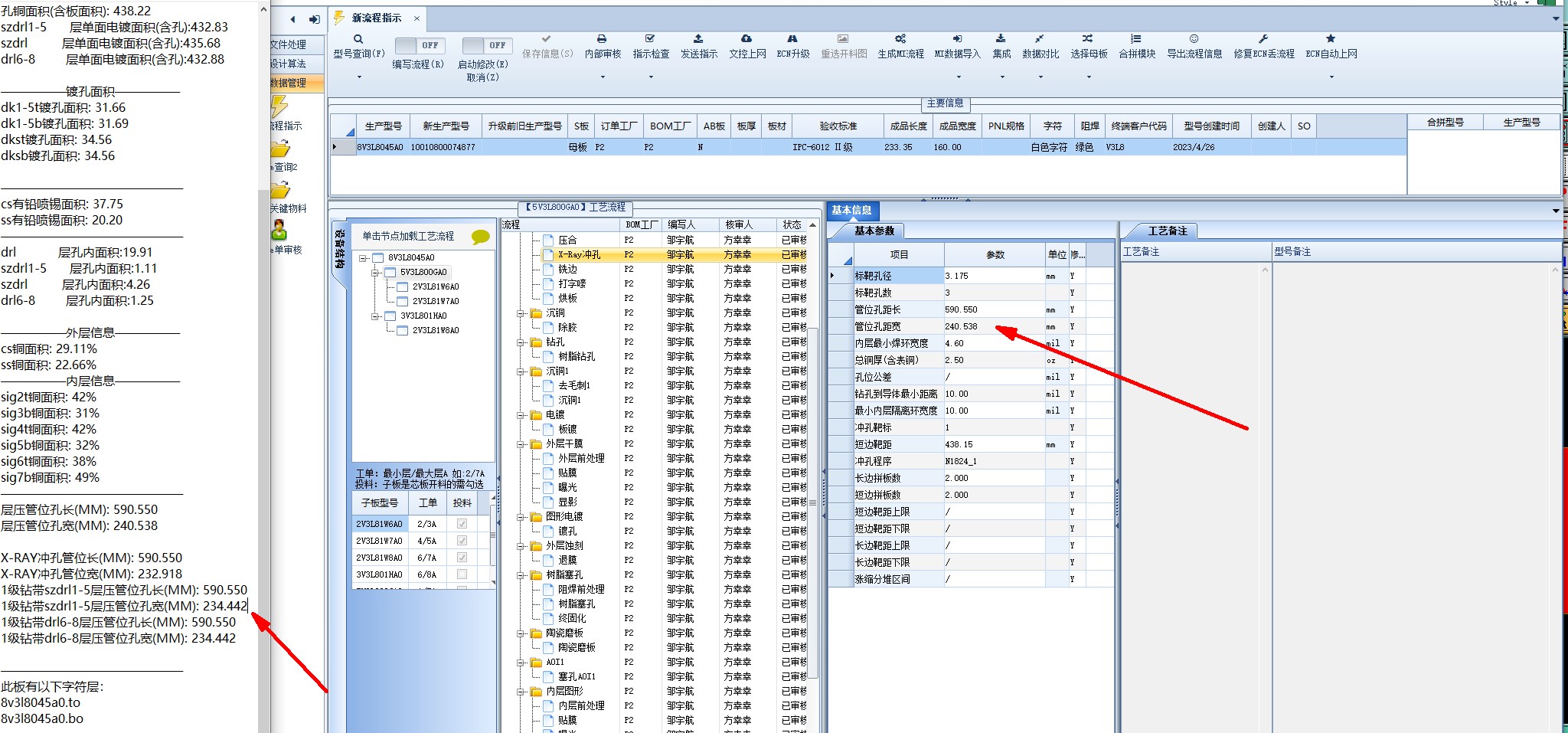Select the 2V3L81W8A0 tree node
The image size is (1568, 733).
click(436, 330)
